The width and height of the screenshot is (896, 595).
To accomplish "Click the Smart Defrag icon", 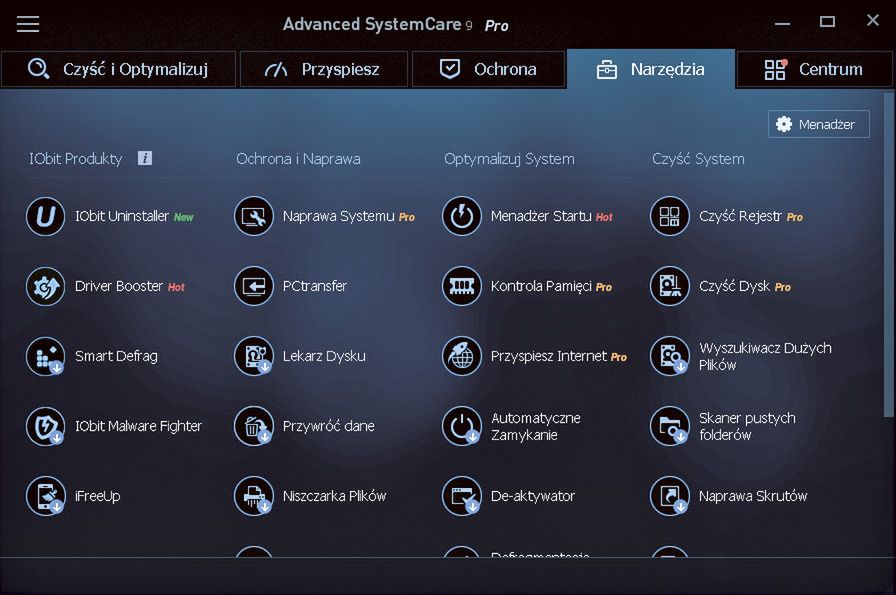I will pyautogui.click(x=45, y=356).
